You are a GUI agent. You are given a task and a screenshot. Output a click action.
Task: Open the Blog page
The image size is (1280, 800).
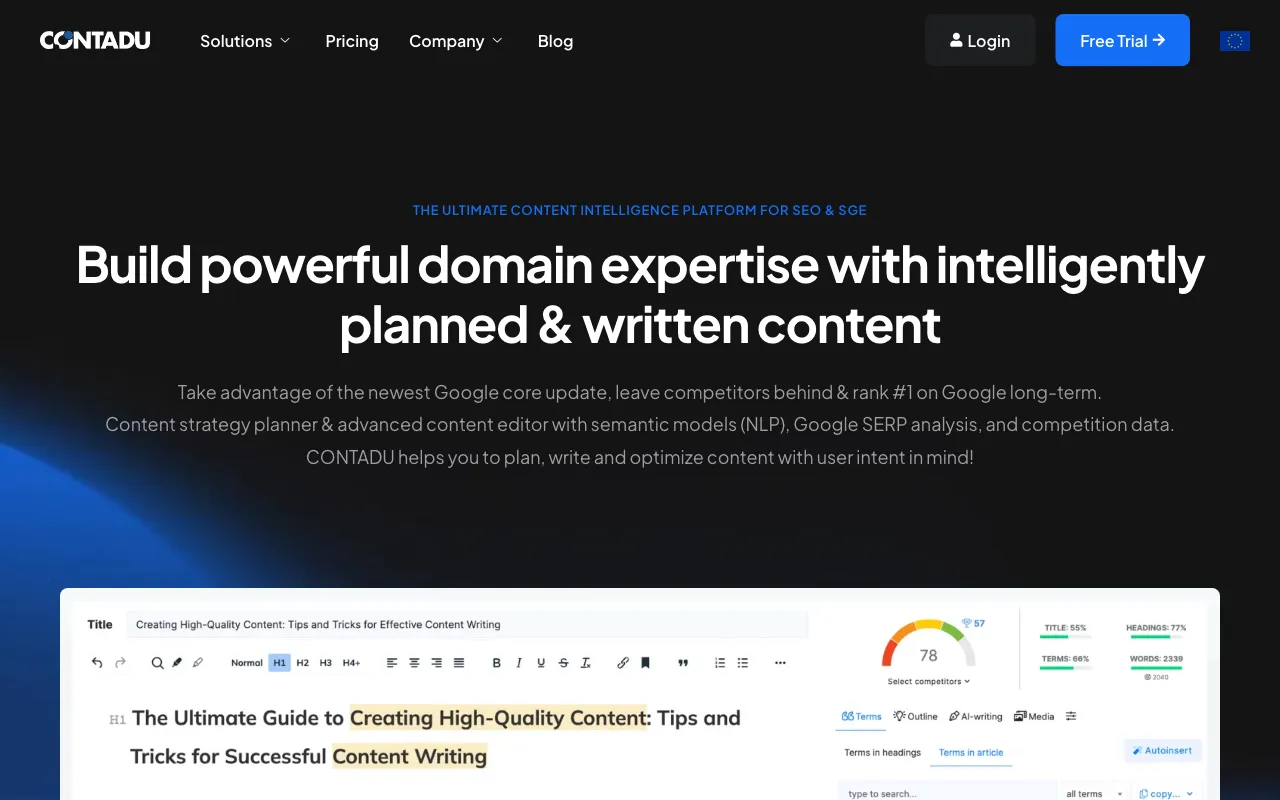click(555, 41)
